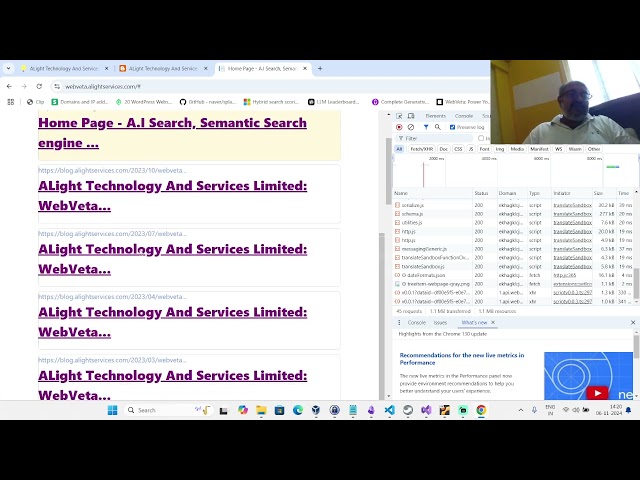Open Visual Studio Code from the taskbar
The width and height of the screenshot is (640, 480).
coord(389,410)
